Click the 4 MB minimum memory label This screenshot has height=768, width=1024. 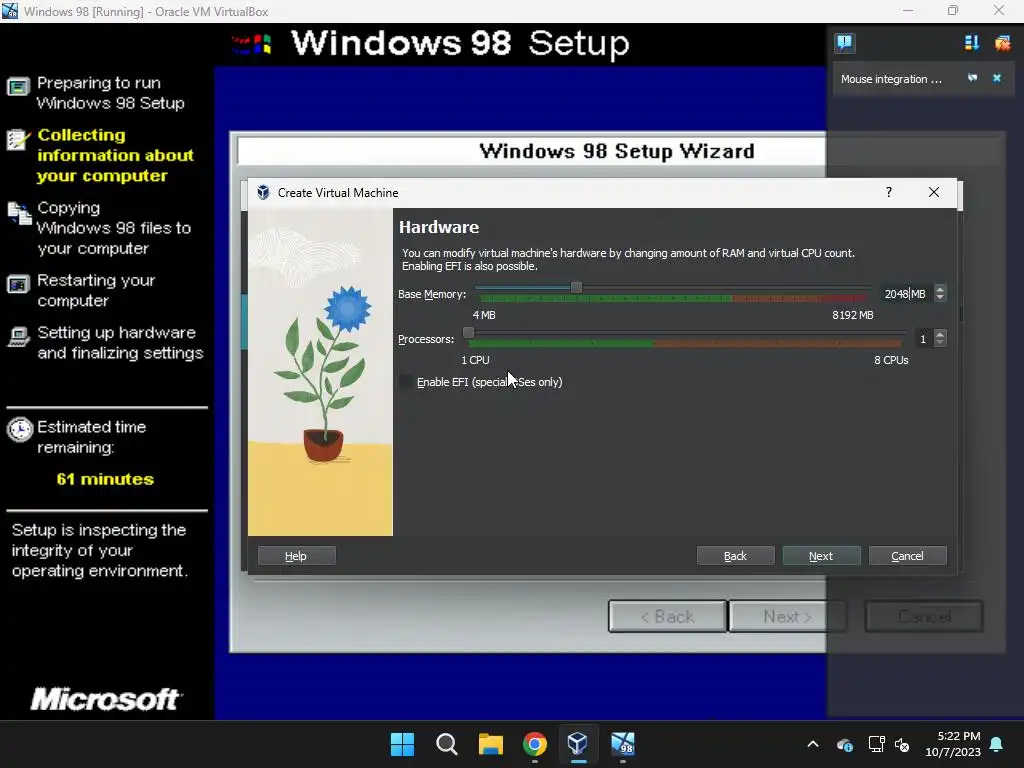pyautogui.click(x=484, y=315)
